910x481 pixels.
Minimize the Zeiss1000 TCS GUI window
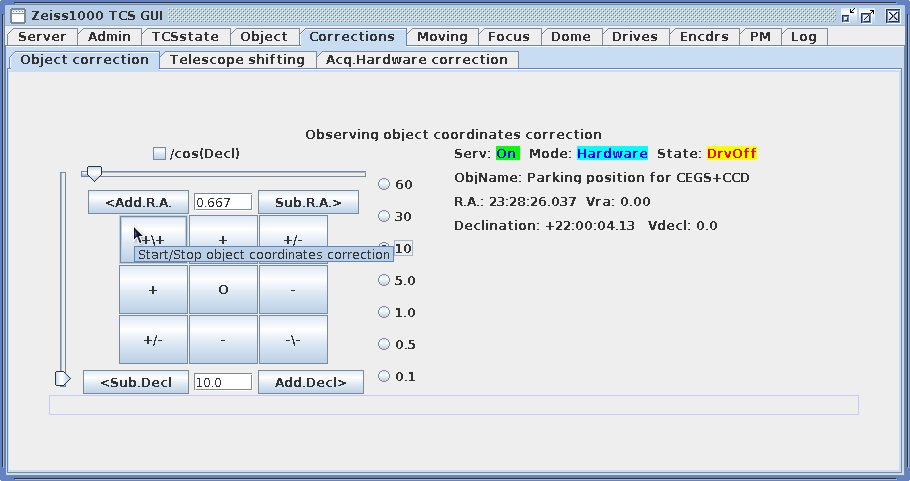848,16
